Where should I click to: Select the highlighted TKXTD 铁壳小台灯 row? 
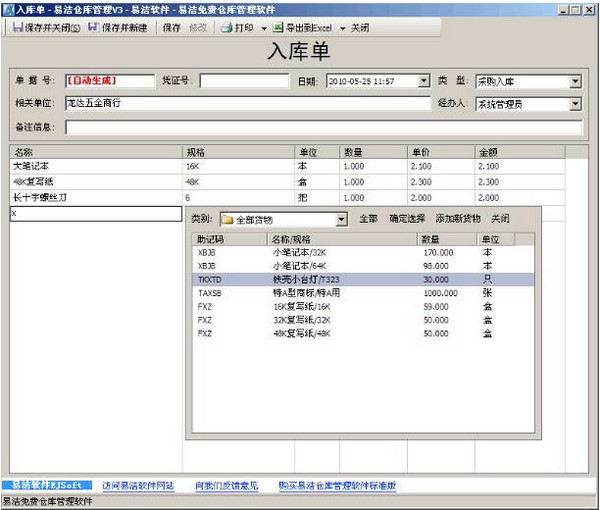point(363,280)
